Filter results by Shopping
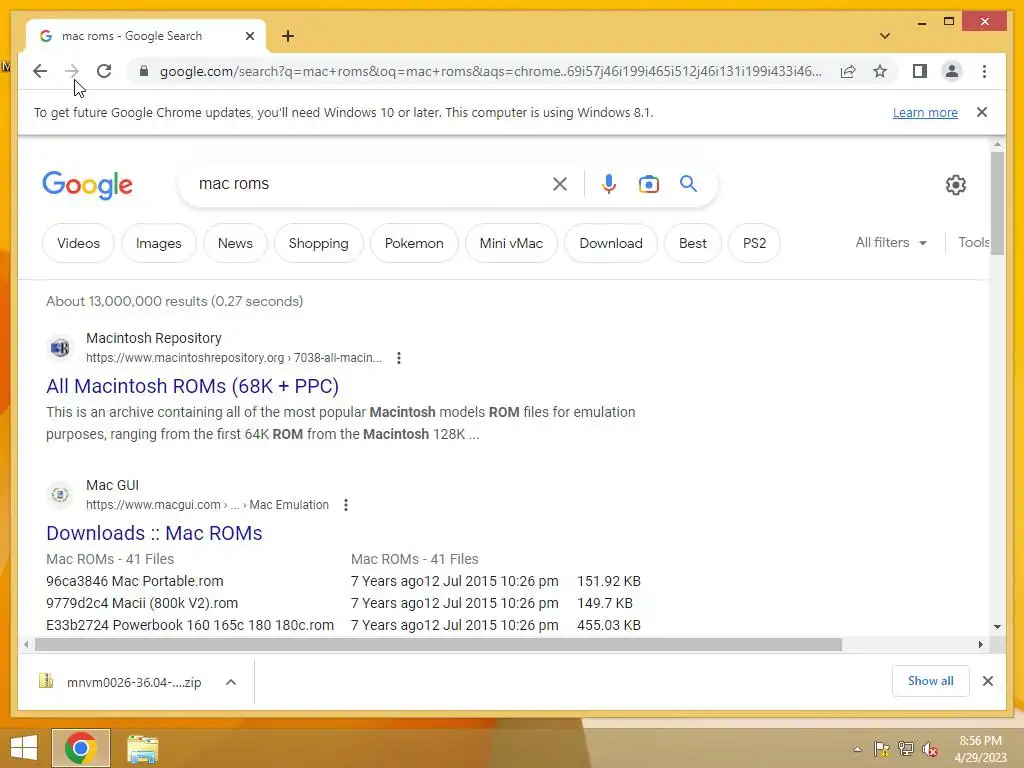This screenshot has height=768, width=1024. [x=319, y=243]
